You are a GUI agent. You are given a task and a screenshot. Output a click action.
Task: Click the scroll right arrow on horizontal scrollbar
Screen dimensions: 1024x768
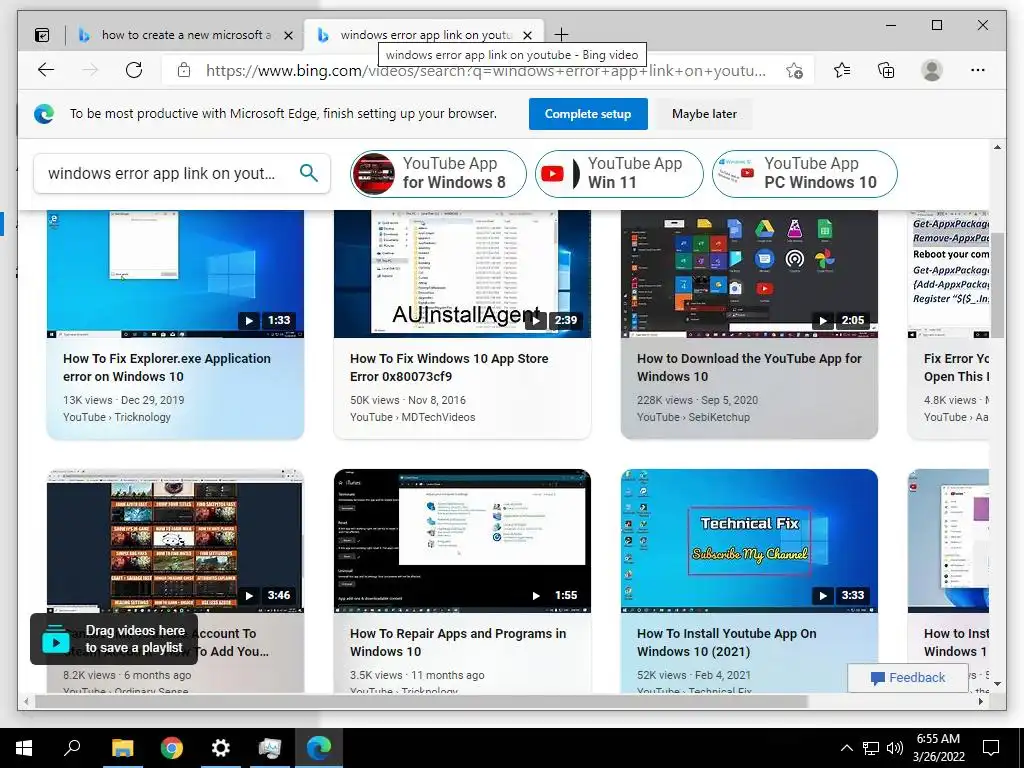[x=981, y=701]
